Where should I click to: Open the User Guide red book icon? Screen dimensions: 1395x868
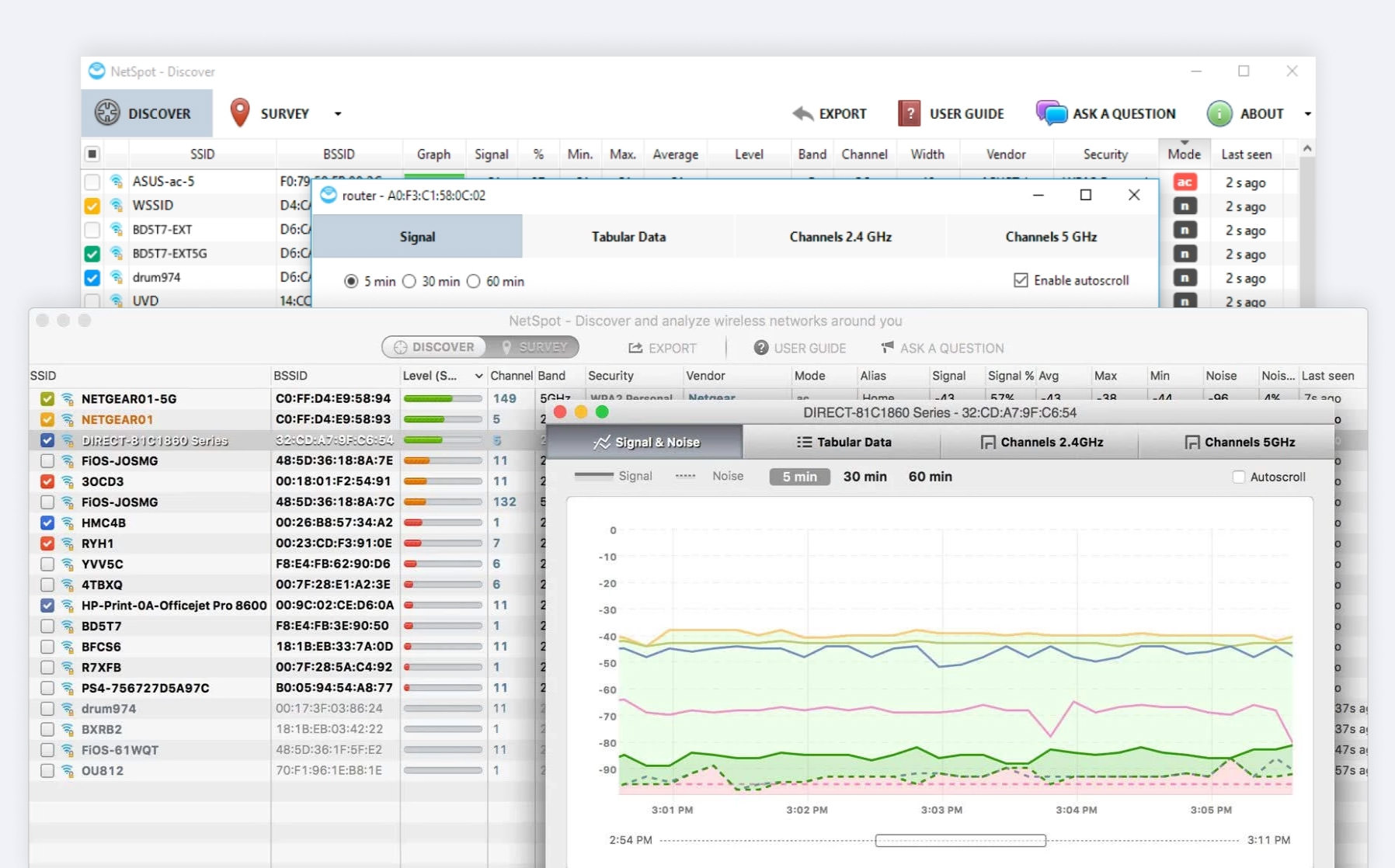click(909, 113)
